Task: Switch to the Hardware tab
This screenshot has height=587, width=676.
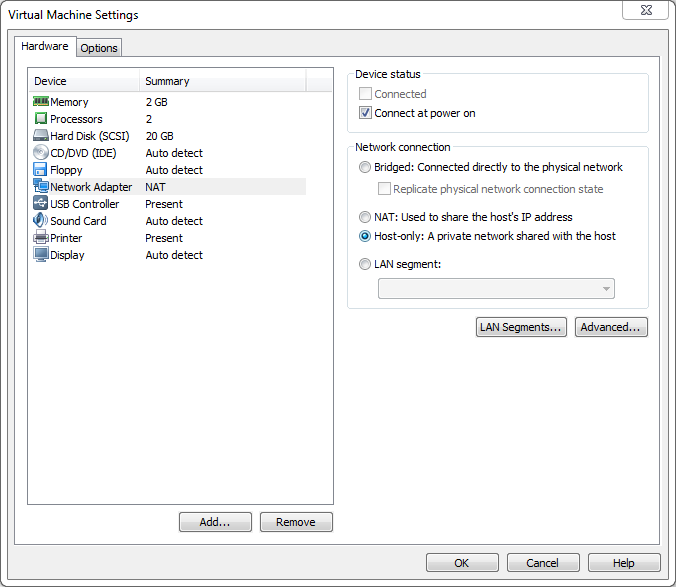Action: point(45,46)
